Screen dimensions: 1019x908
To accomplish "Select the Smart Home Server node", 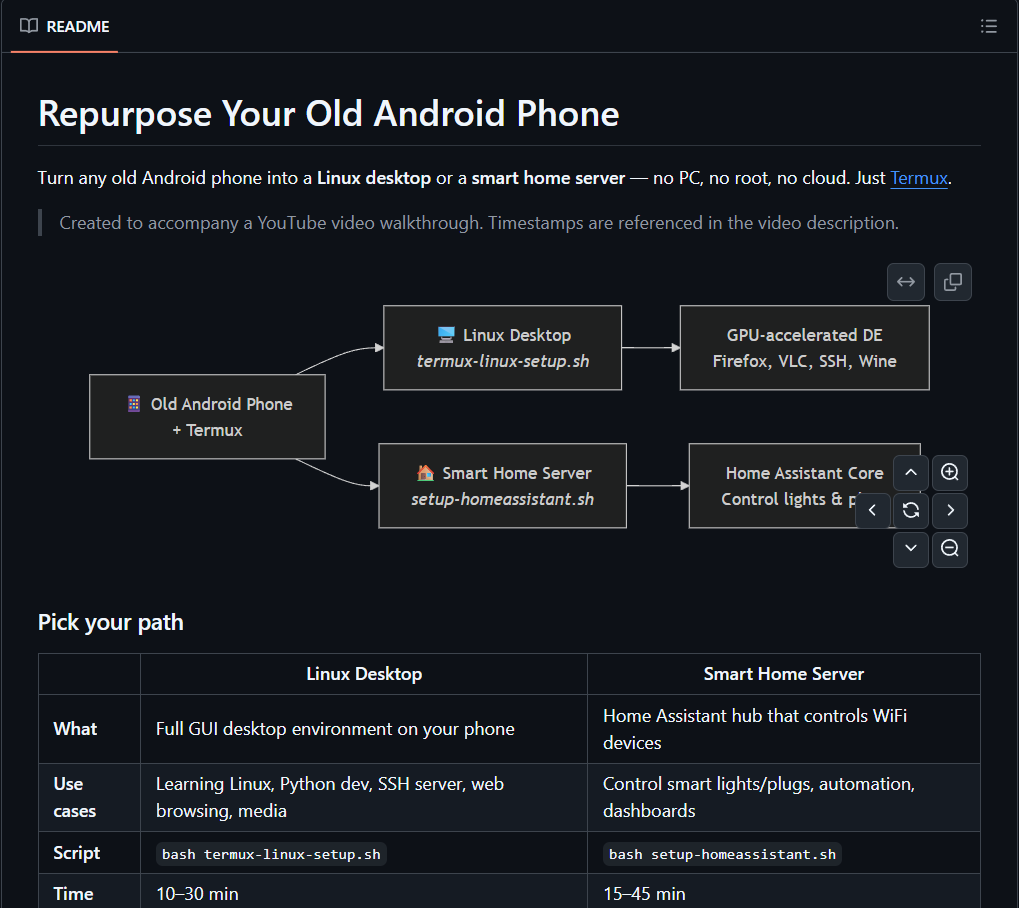I will pos(502,486).
